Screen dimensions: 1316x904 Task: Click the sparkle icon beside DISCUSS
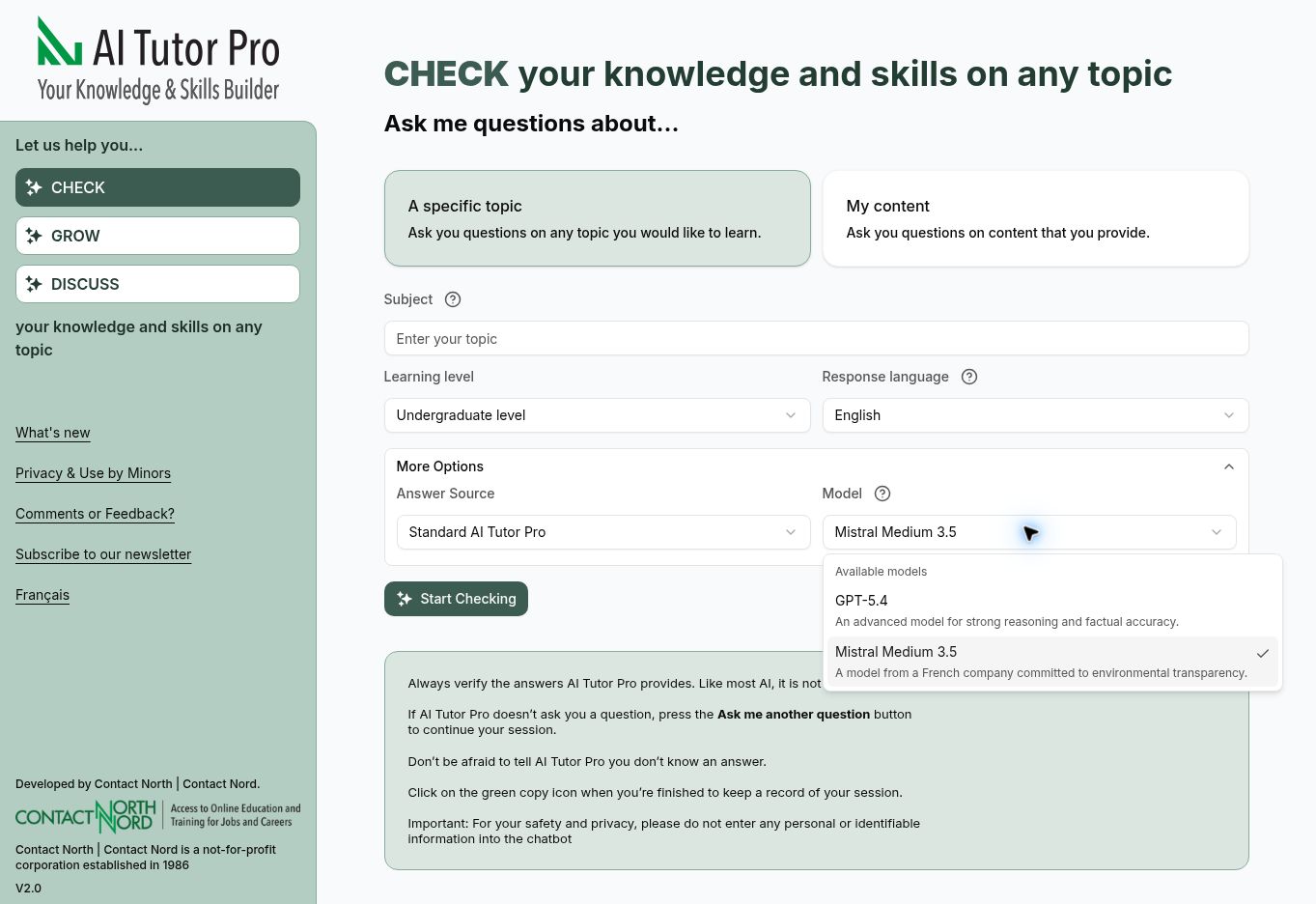[x=34, y=284]
